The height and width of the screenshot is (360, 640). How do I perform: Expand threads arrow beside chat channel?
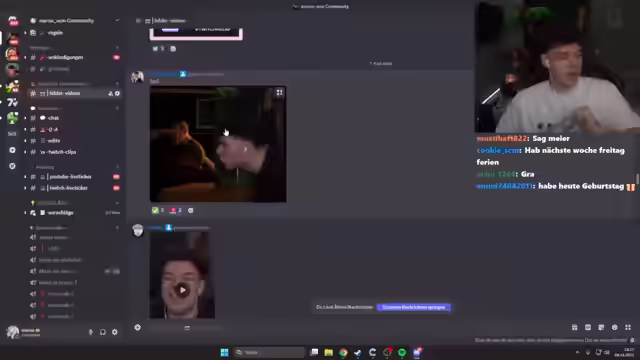[x=25, y=118]
